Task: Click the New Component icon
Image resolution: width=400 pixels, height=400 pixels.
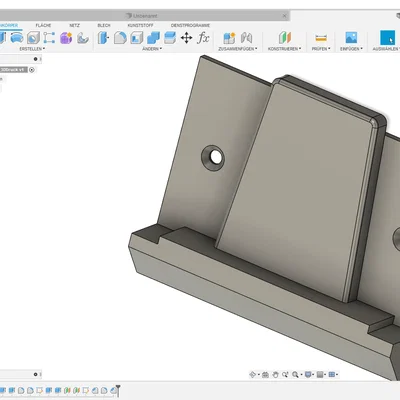Action: 229,38
